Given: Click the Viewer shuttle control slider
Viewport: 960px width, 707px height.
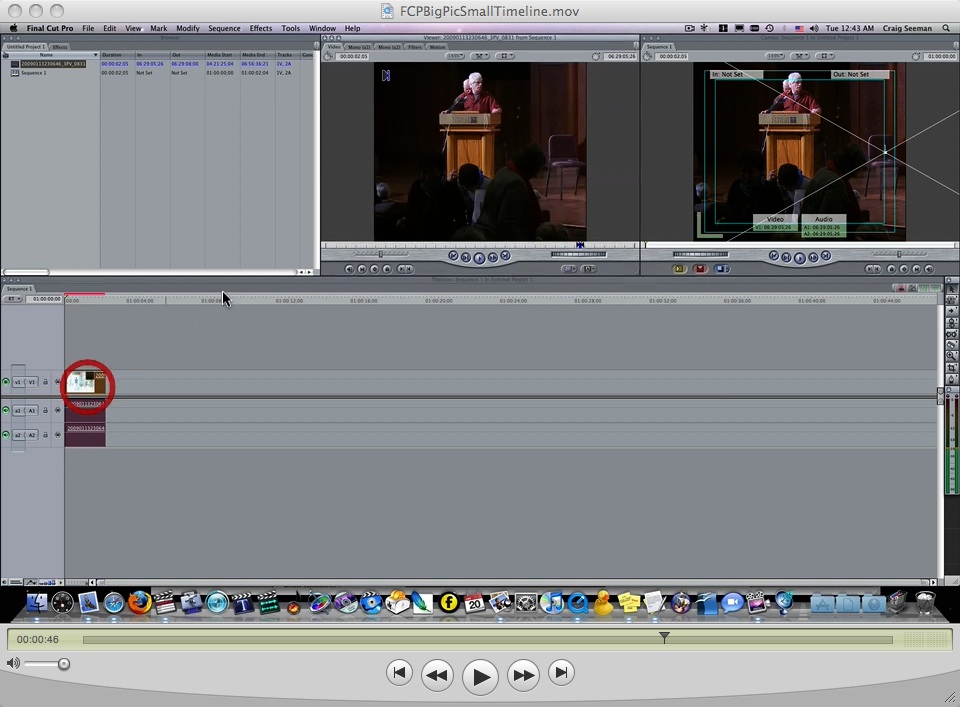Looking at the screenshot, I should pos(380,253).
